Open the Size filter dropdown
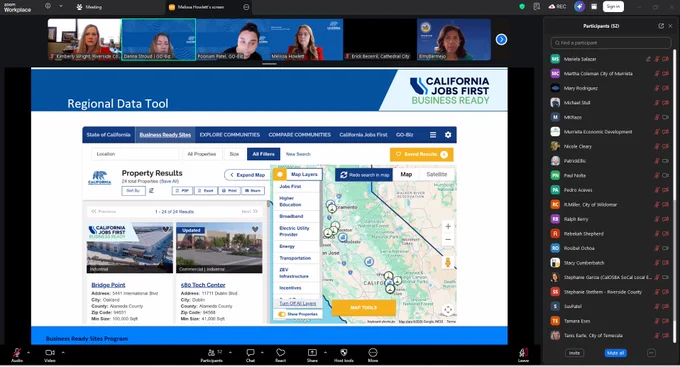Screen dimensions: 680x367 [x=234, y=154]
